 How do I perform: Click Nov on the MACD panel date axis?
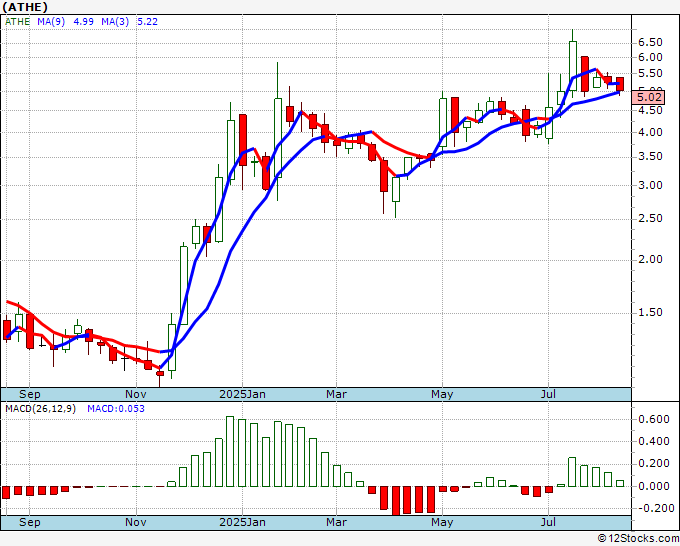(x=136, y=522)
